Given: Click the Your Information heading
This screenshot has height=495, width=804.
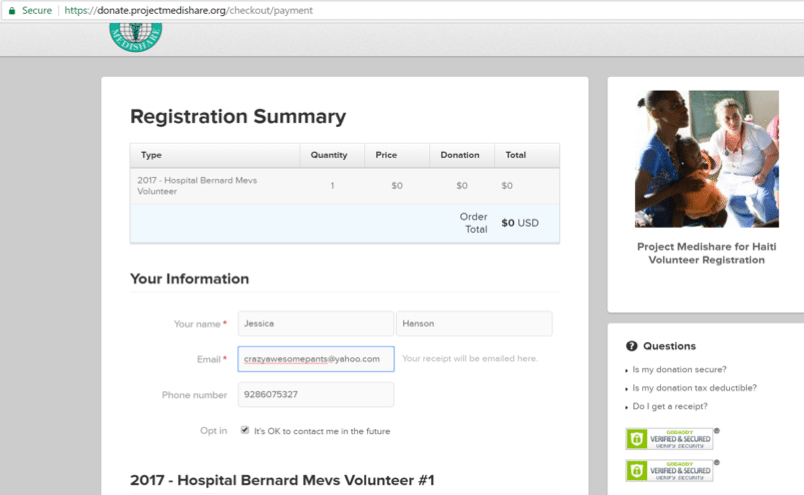Looking at the screenshot, I should [x=190, y=279].
